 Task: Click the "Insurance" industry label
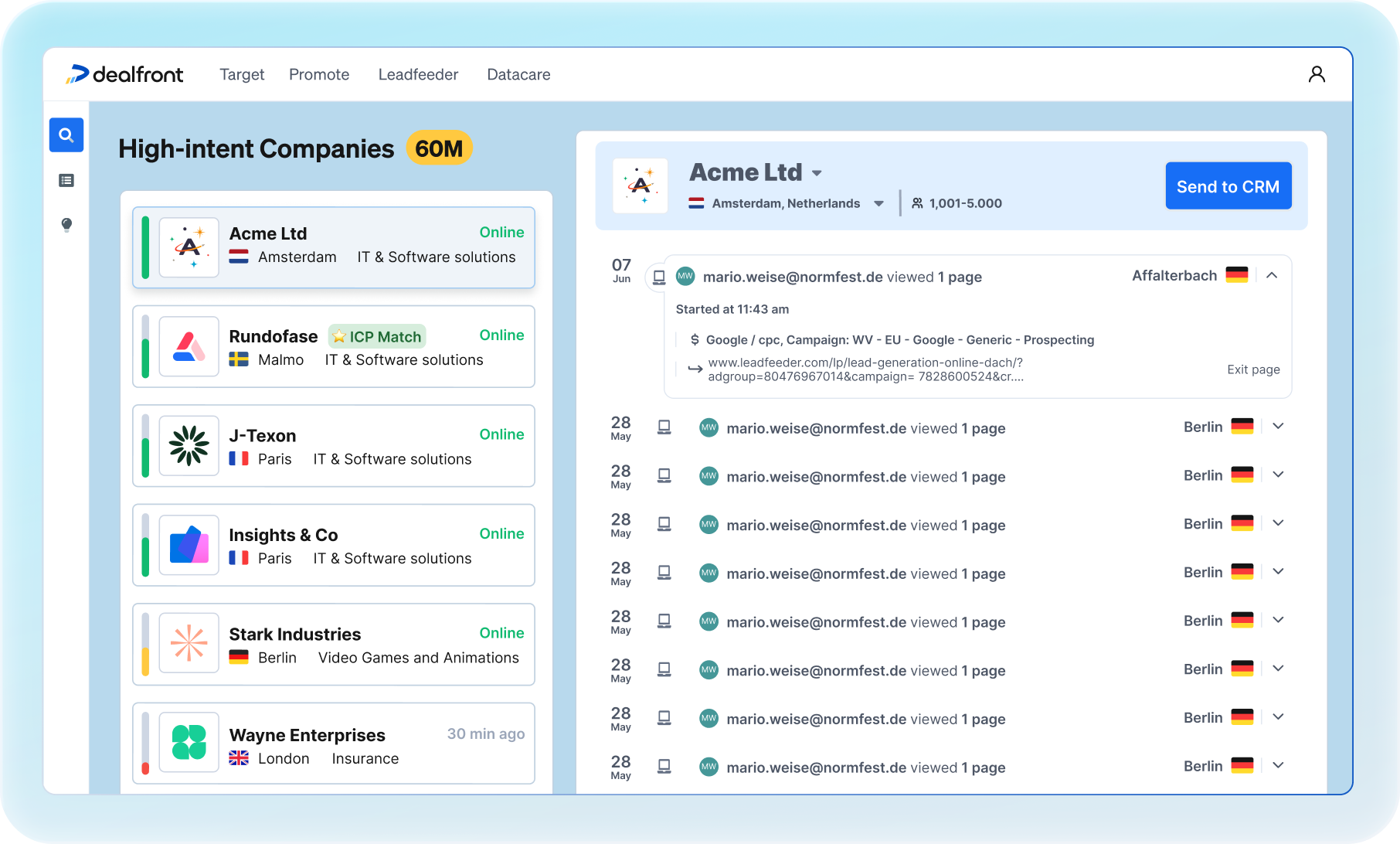365,759
